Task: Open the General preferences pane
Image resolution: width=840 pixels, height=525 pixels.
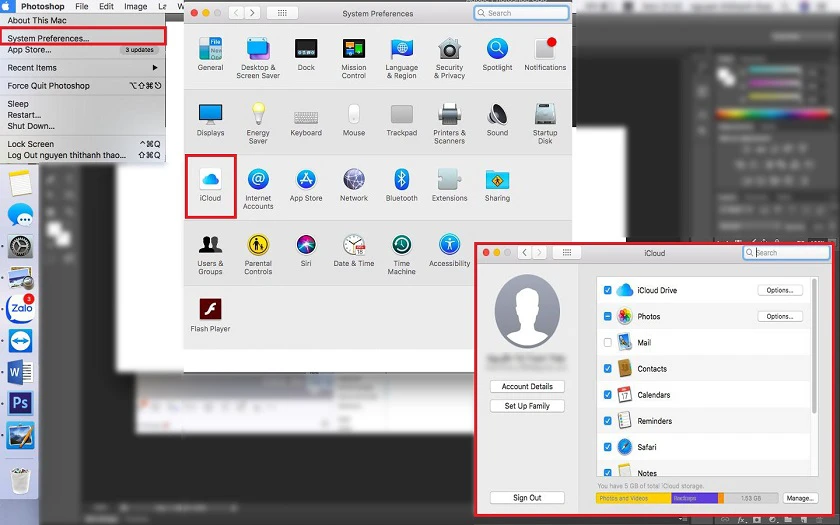Action: [x=210, y=55]
